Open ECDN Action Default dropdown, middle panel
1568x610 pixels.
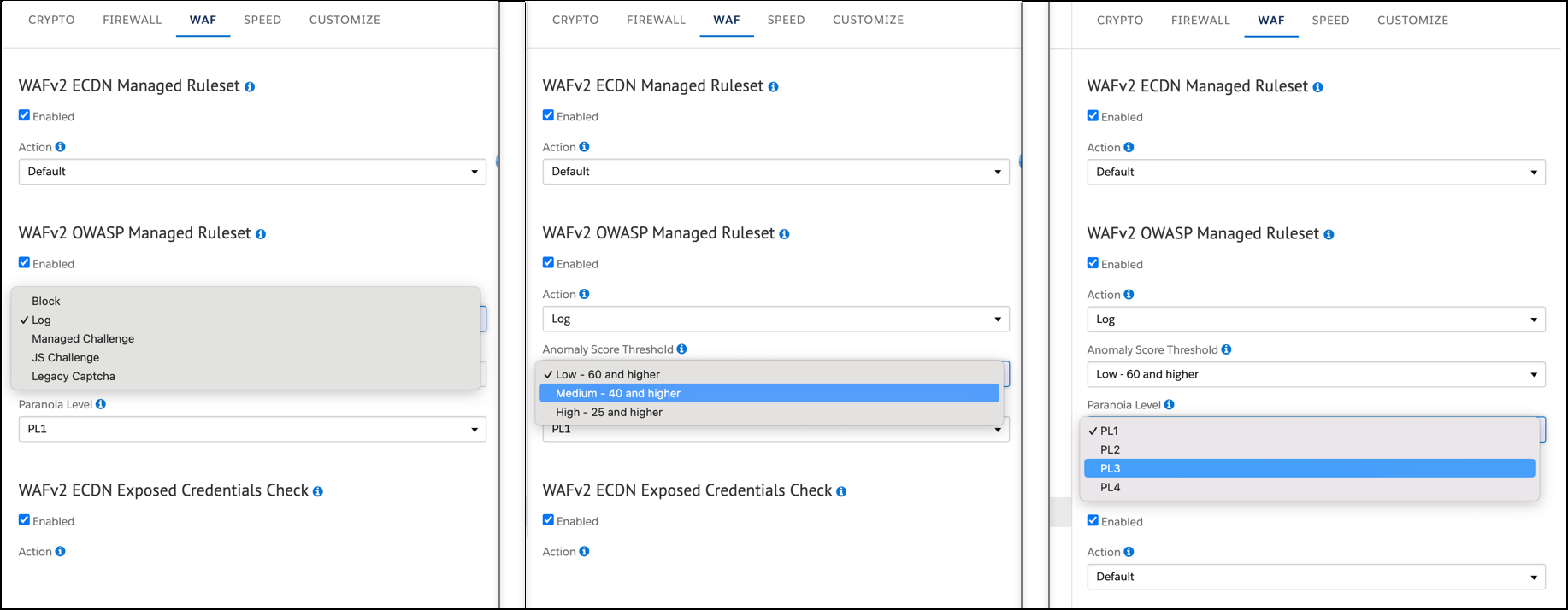click(775, 172)
